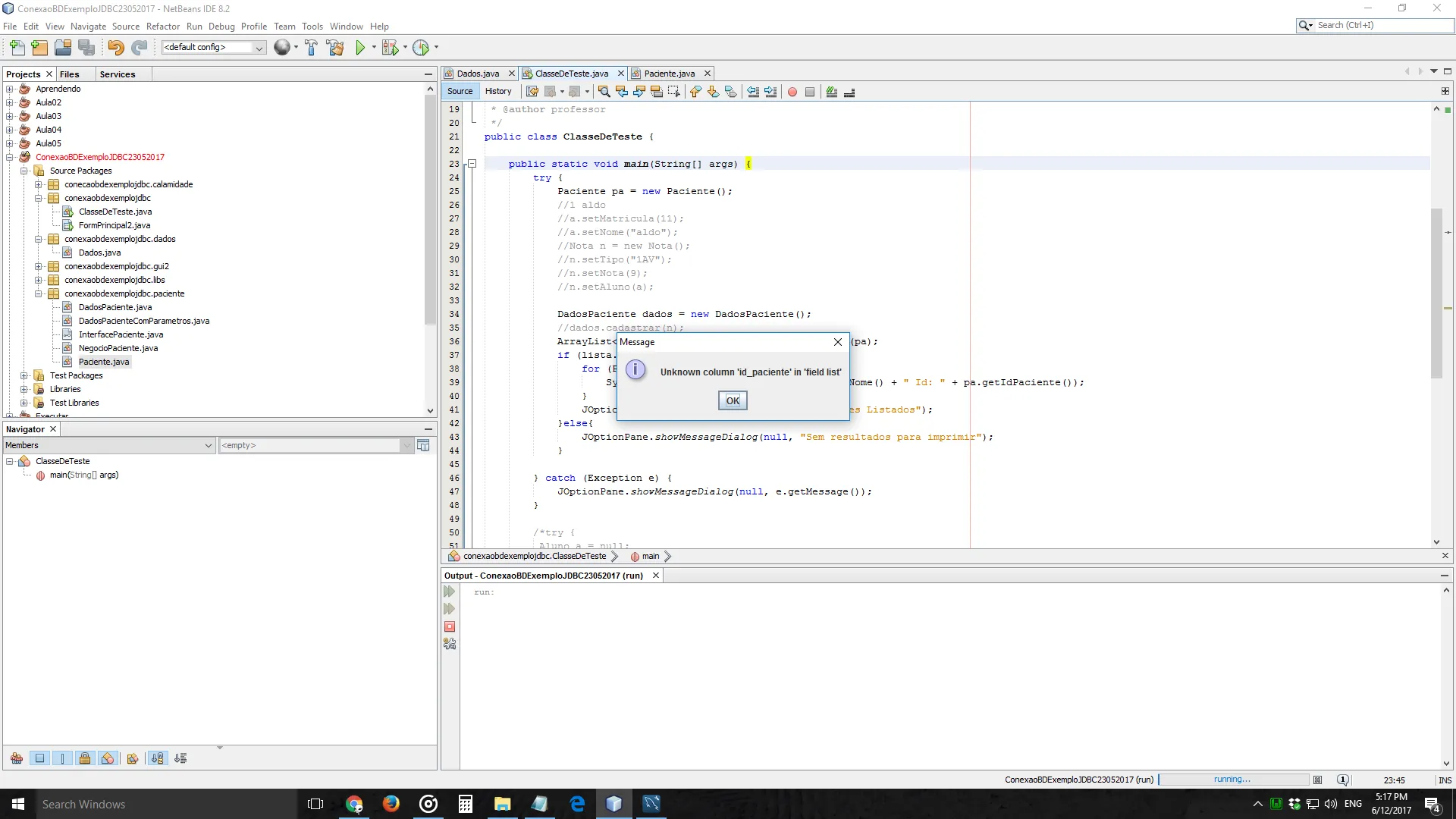This screenshot has height=819, width=1456.
Task: Click the New File toolbar icon
Action: tap(17, 48)
